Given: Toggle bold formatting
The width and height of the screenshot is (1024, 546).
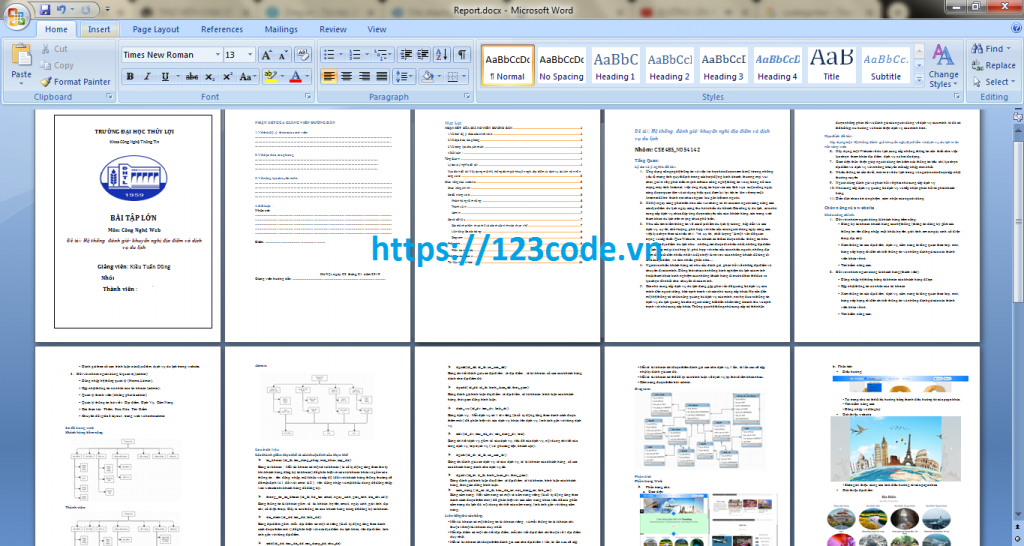Looking at the screenshot, I should pyautogui.click(x=131, y=77).
